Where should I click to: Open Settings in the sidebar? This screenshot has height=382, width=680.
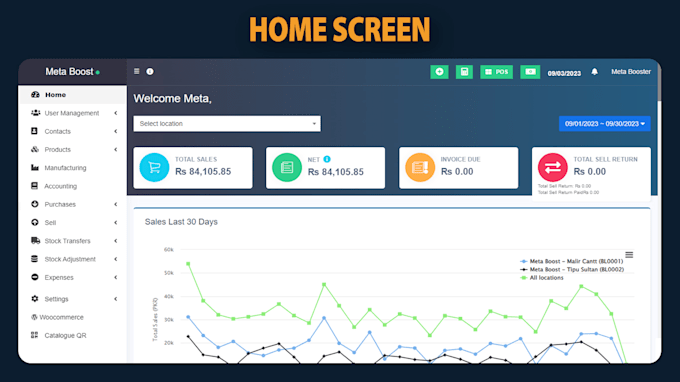click(x=73, y=299)
